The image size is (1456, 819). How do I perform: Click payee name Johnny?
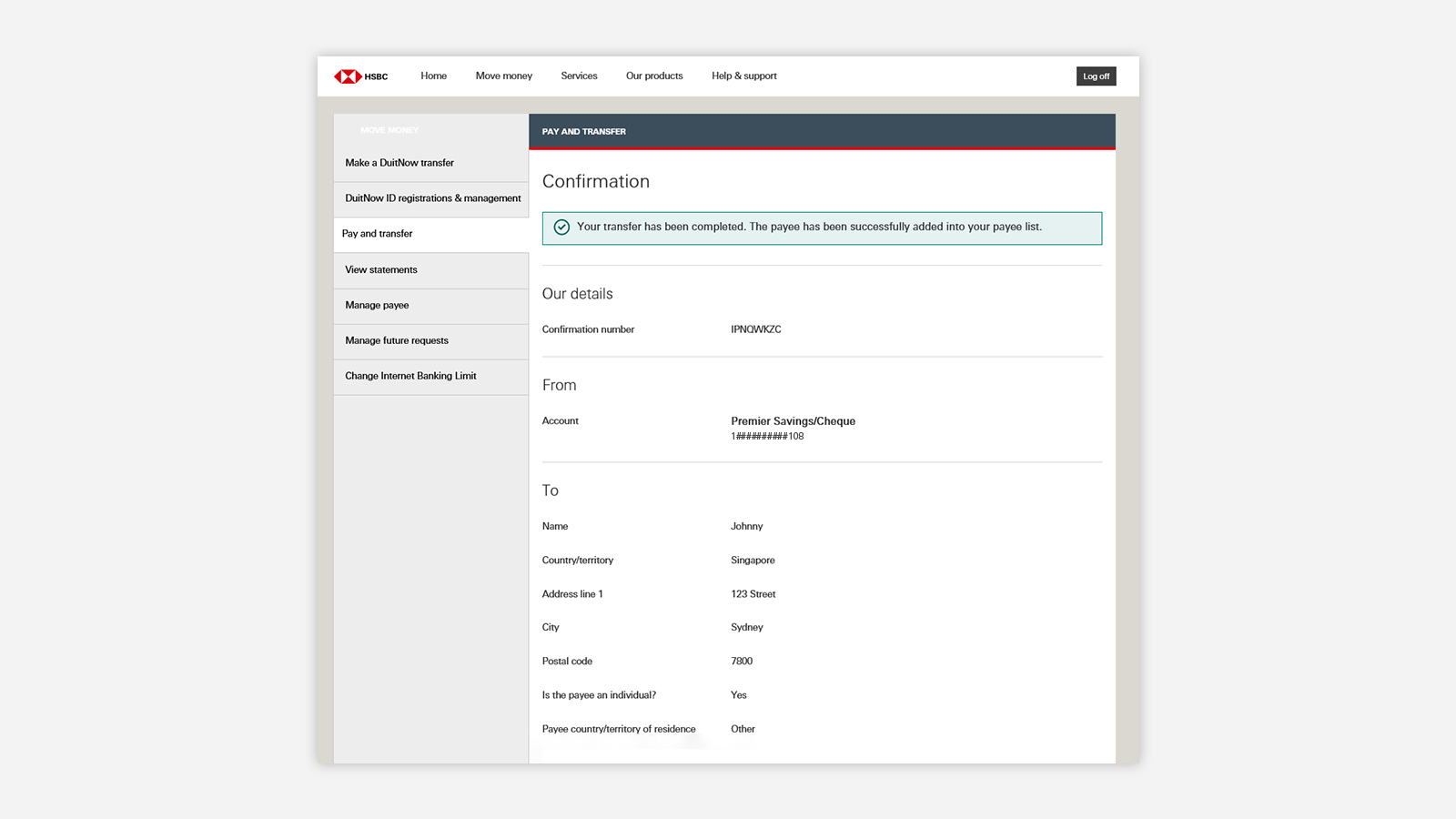pyautogui.click(x=746, y=527)
